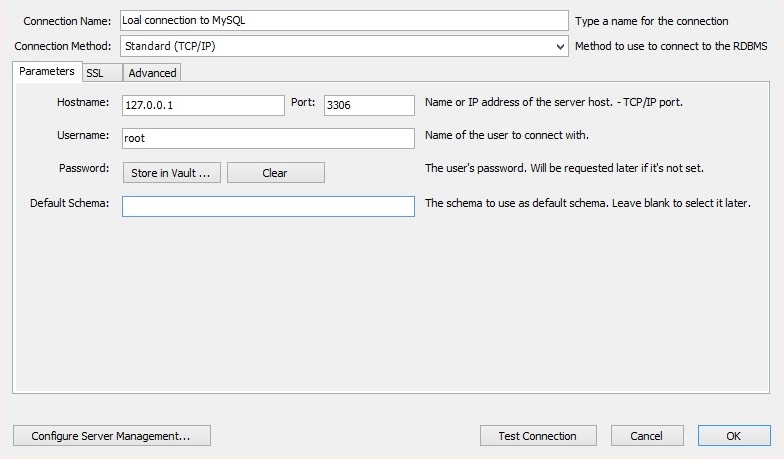Click the "Name of the user to connect with." text

506,135
